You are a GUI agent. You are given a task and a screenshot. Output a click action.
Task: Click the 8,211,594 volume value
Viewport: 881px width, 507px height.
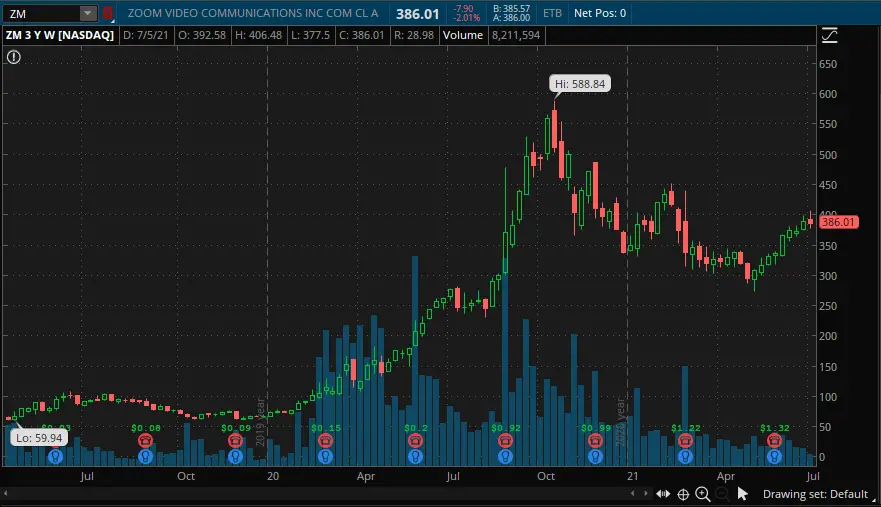click(x=516, y=35)
